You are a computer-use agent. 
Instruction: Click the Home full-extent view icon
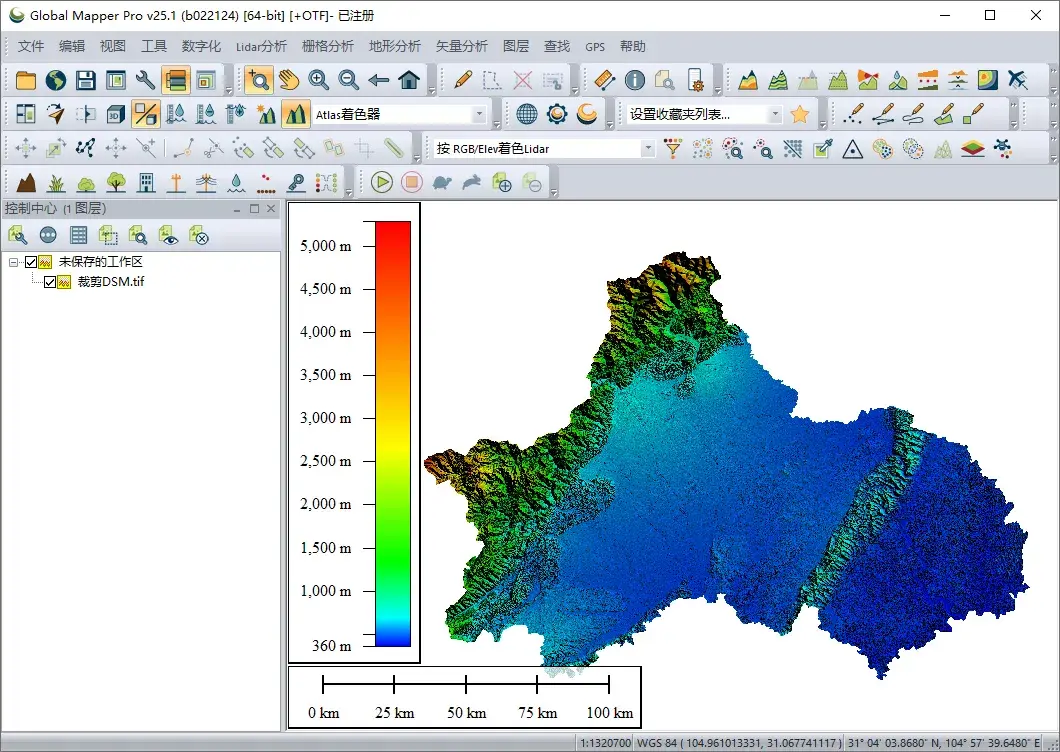[408, 80]
